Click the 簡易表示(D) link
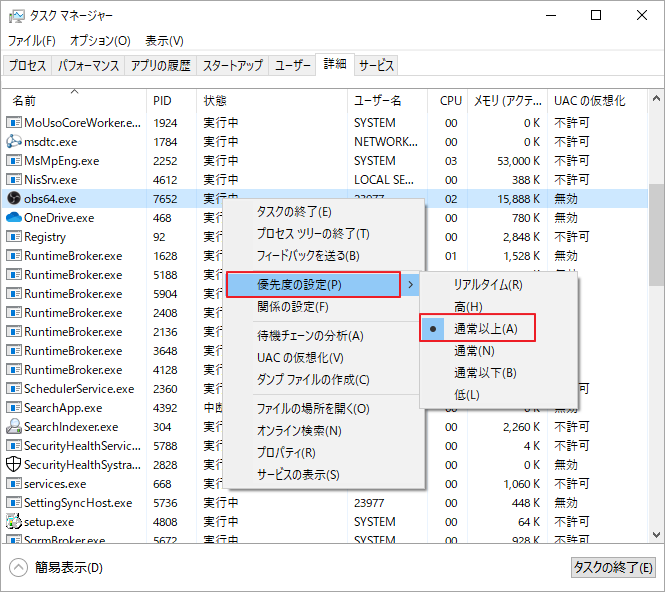Image resolution: width=665 pixels, height=592 pixels. click(x=69, y=567)
